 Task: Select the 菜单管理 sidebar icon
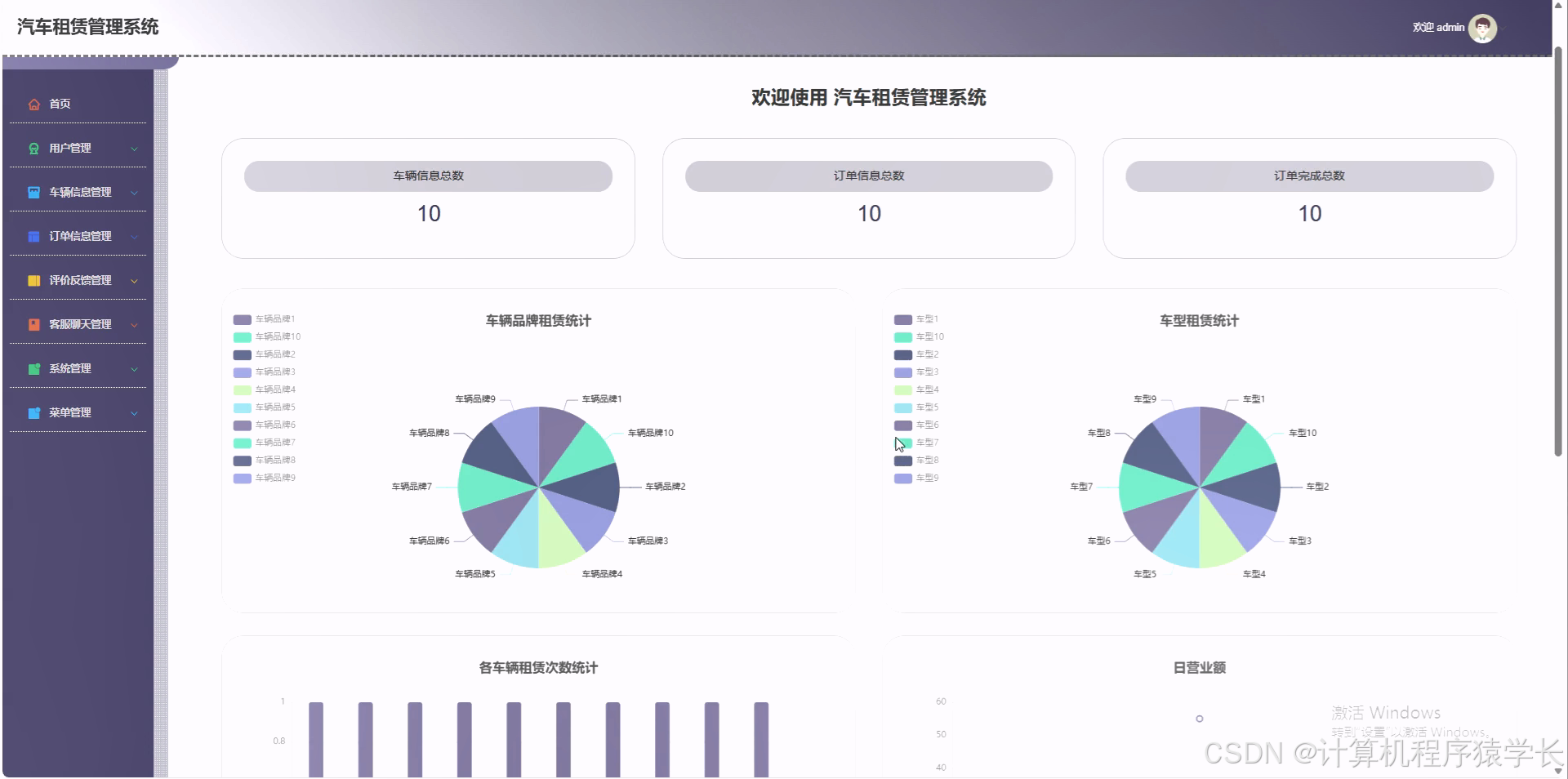point(33,412)
